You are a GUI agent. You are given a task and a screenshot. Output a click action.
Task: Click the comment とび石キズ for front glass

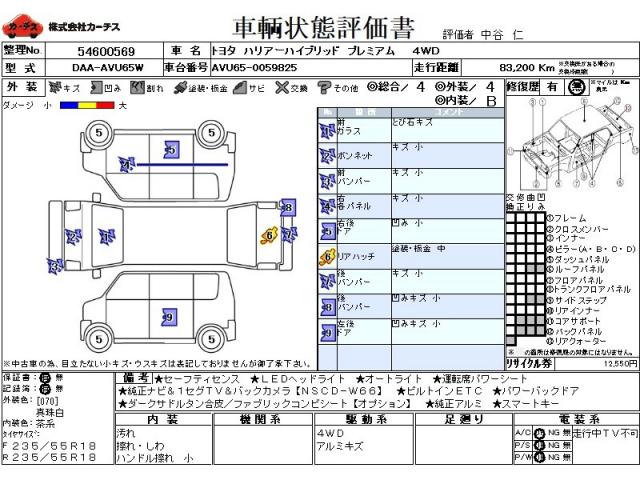click(x=412, y=122)
